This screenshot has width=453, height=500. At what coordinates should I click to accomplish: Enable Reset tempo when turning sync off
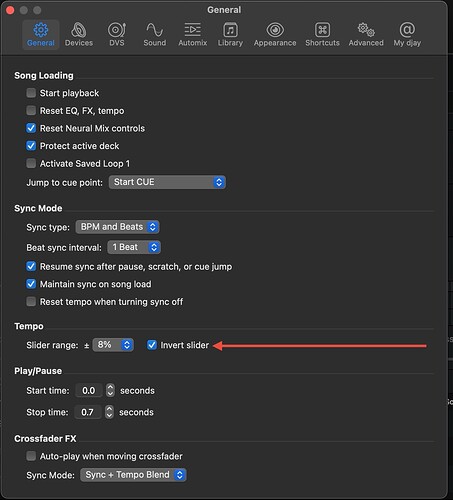coord(31,302)
